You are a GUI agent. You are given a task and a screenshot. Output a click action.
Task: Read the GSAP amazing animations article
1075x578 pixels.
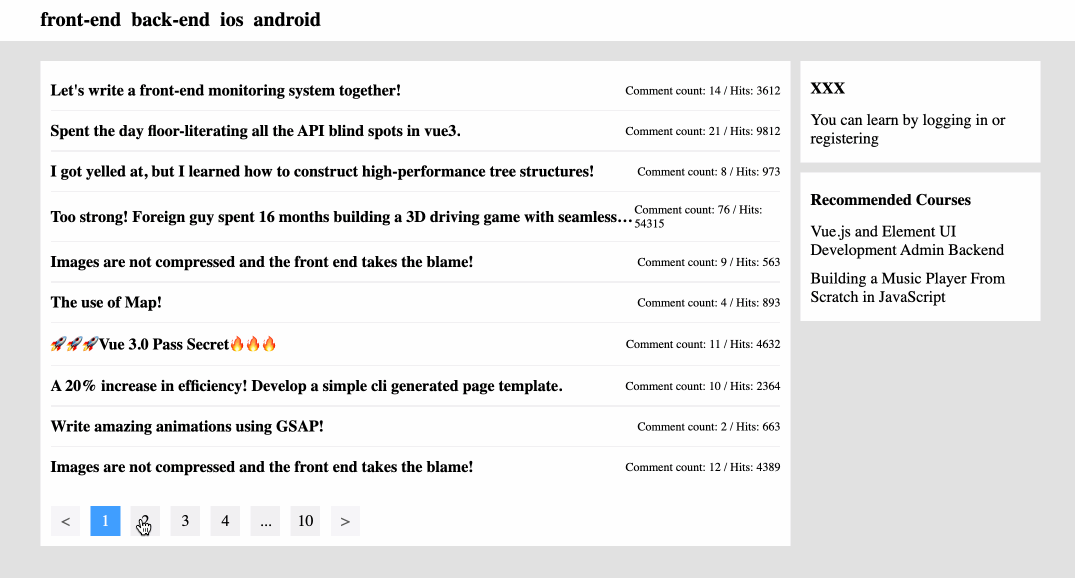187,427
